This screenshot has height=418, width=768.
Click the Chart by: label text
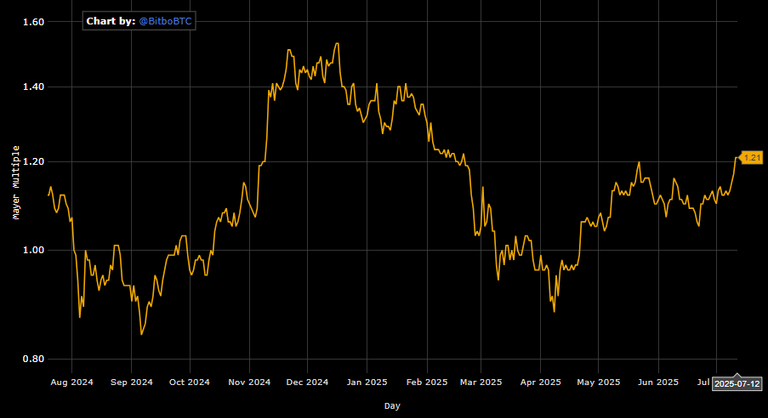pyautogui.click(x=111, y=22)
